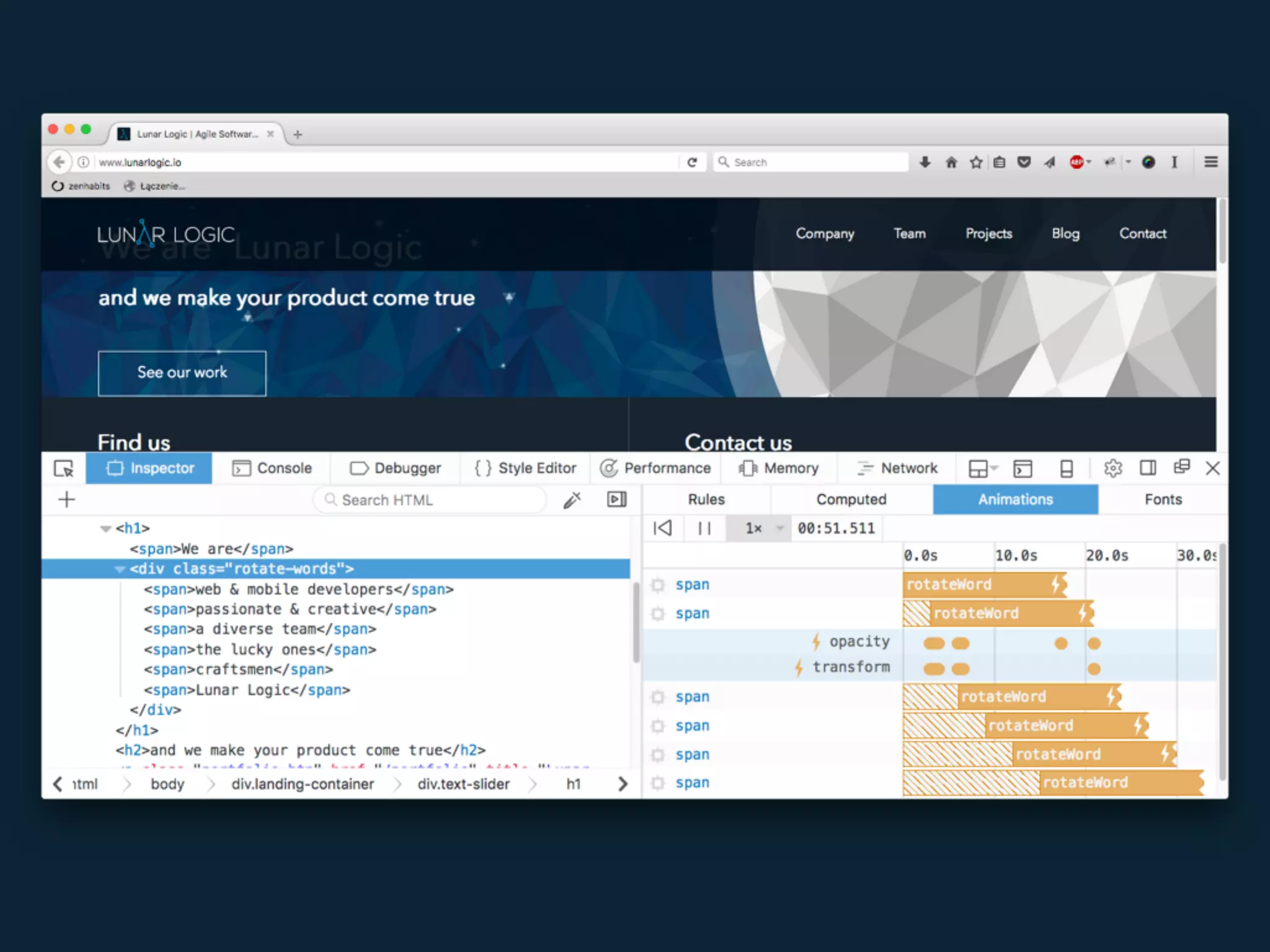The width and height of the screenshot is (1270, 952).
Task: Toggle responsive design mode icon
Action: click(1067, 469)
